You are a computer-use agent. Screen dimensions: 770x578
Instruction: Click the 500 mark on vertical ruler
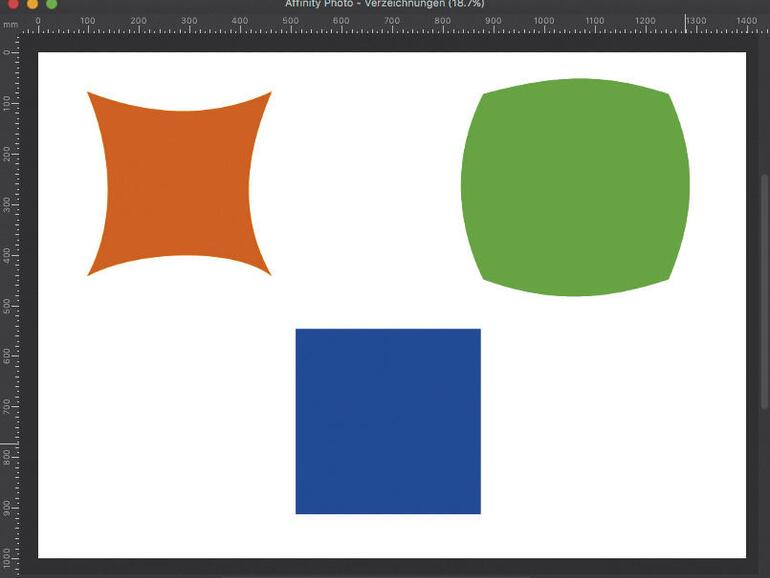pyautogui.click(x=9, y=304)
